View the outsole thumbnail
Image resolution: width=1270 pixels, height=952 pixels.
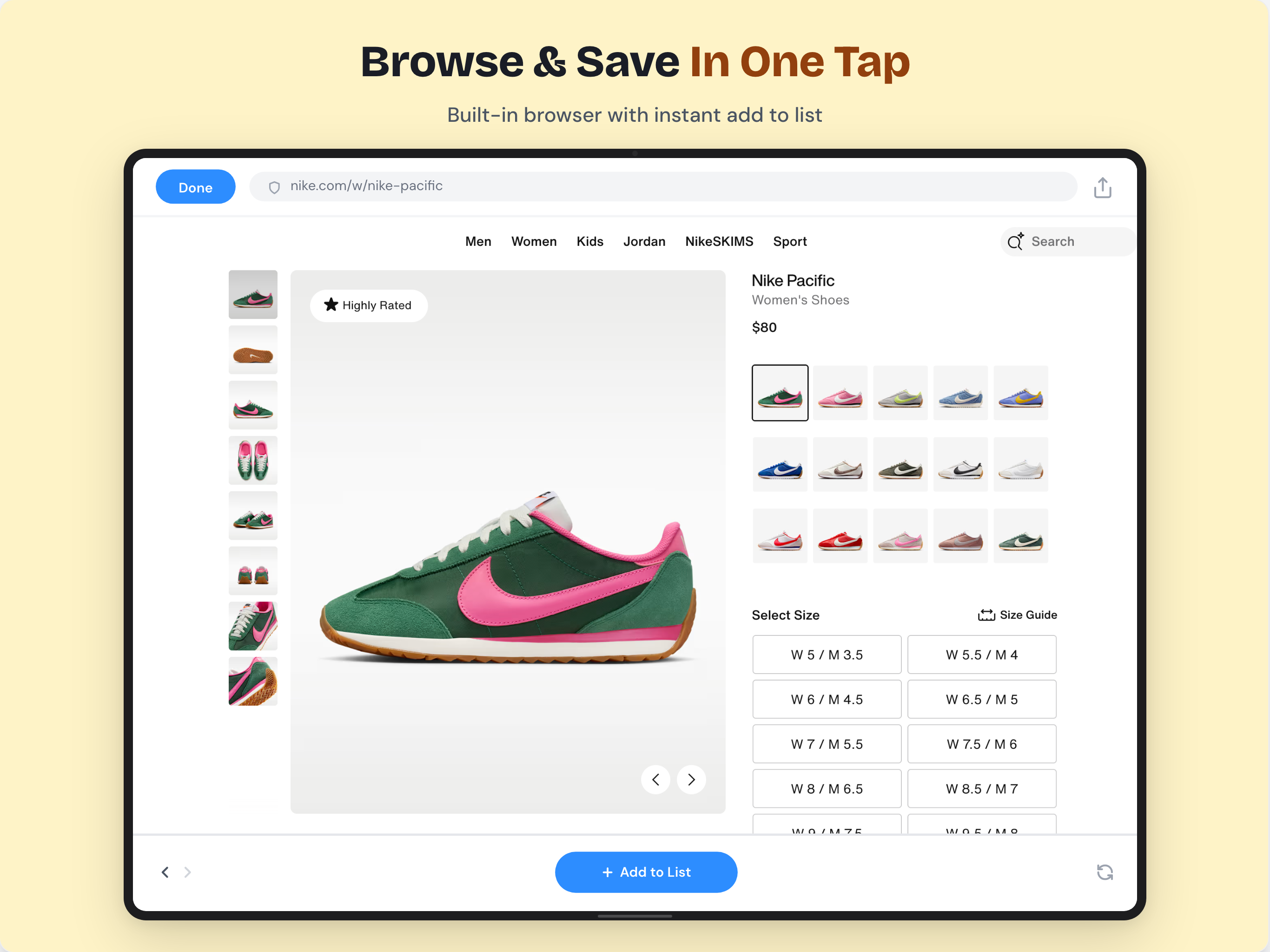tap(252, 350)
